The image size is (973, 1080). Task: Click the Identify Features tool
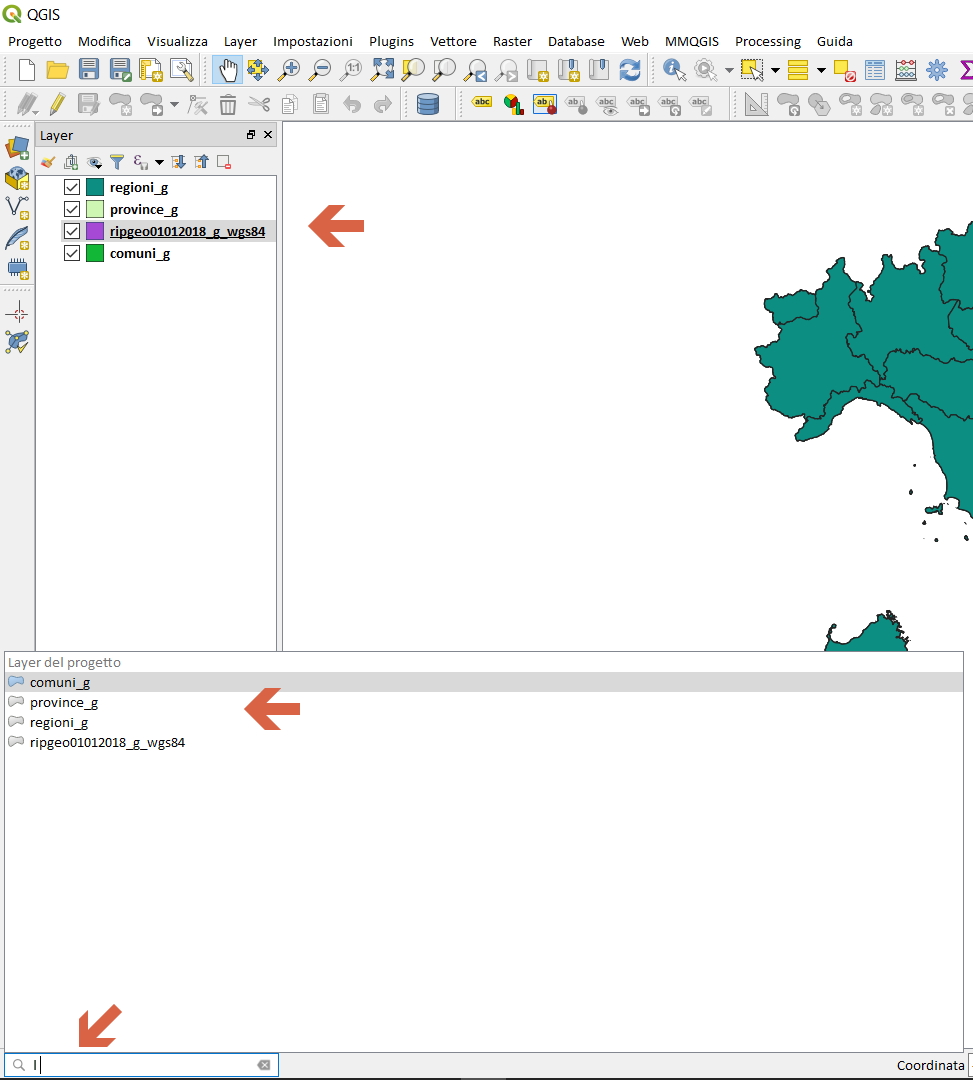675,70
